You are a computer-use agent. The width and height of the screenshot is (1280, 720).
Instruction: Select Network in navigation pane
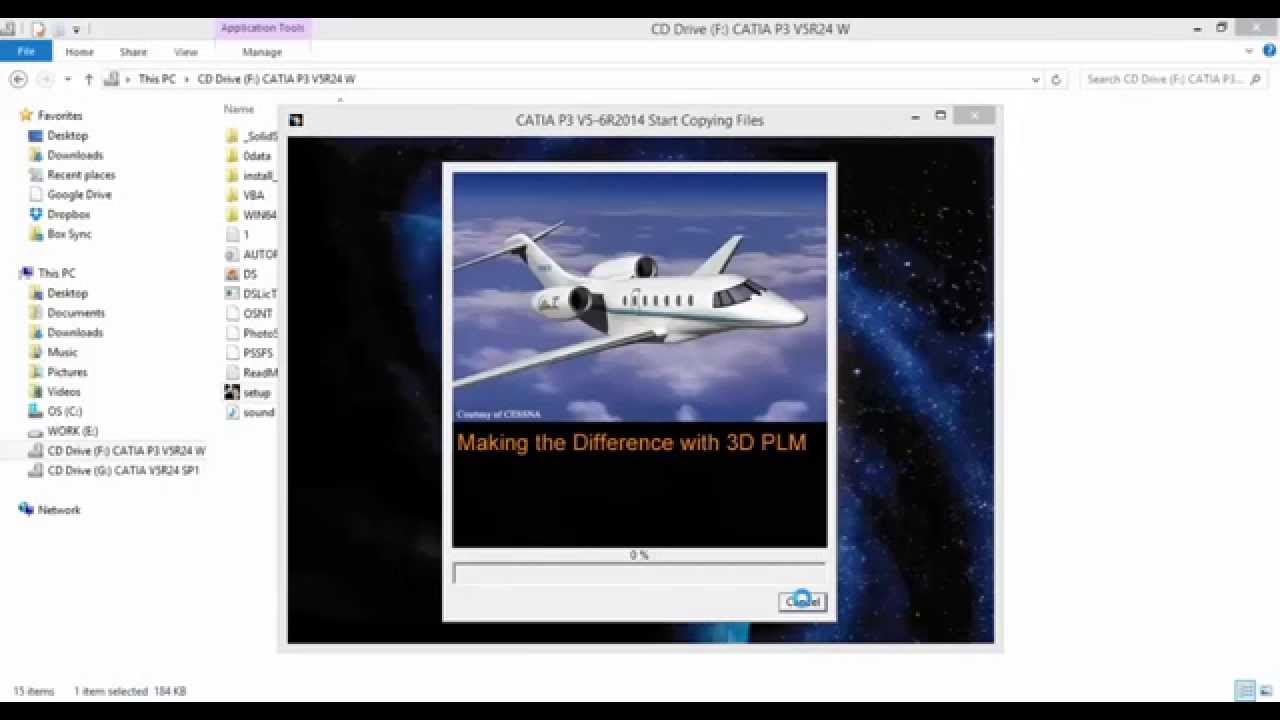(59, 510)
